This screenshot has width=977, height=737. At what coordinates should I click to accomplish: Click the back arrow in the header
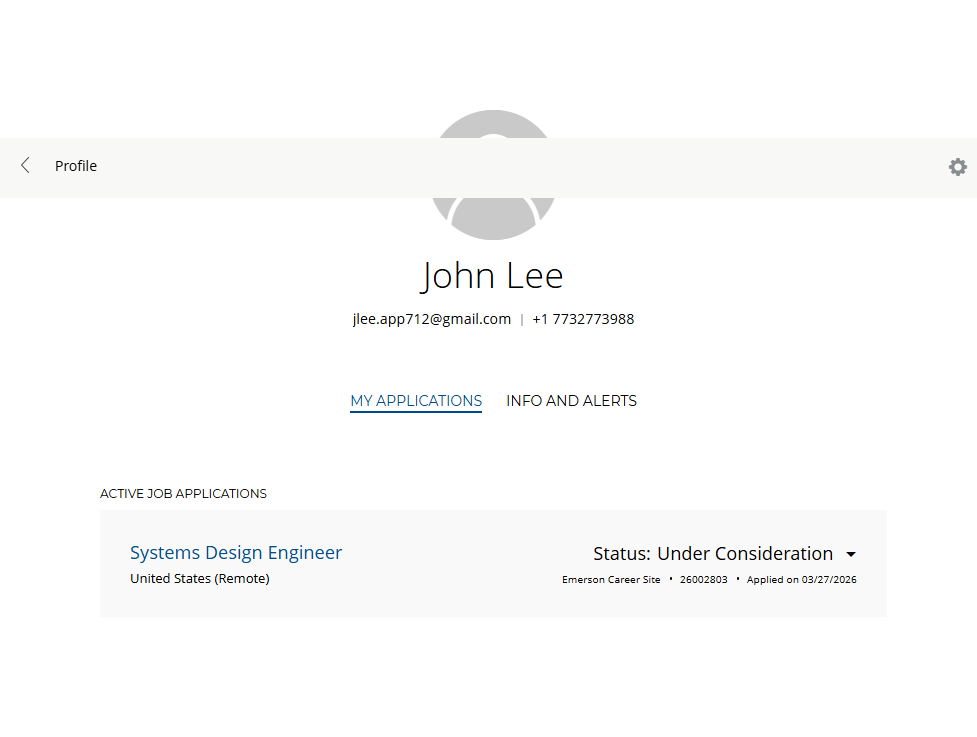(25, 166)
